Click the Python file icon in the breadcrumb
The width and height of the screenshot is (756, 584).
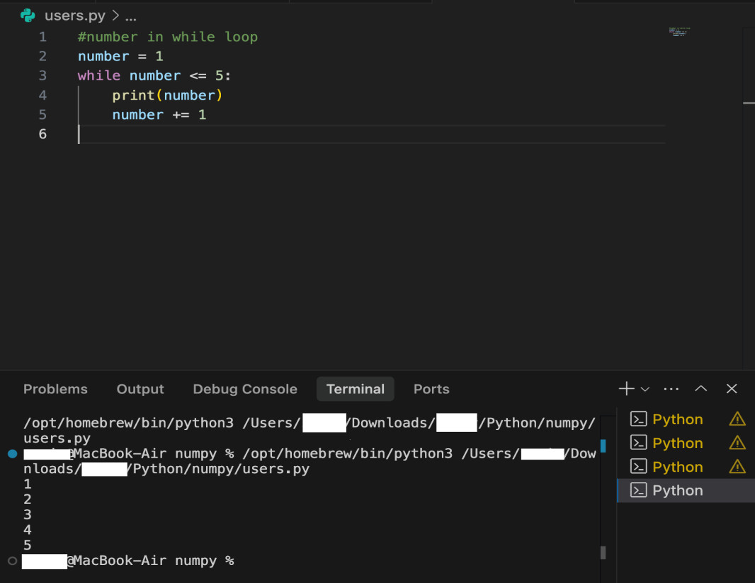28,16
